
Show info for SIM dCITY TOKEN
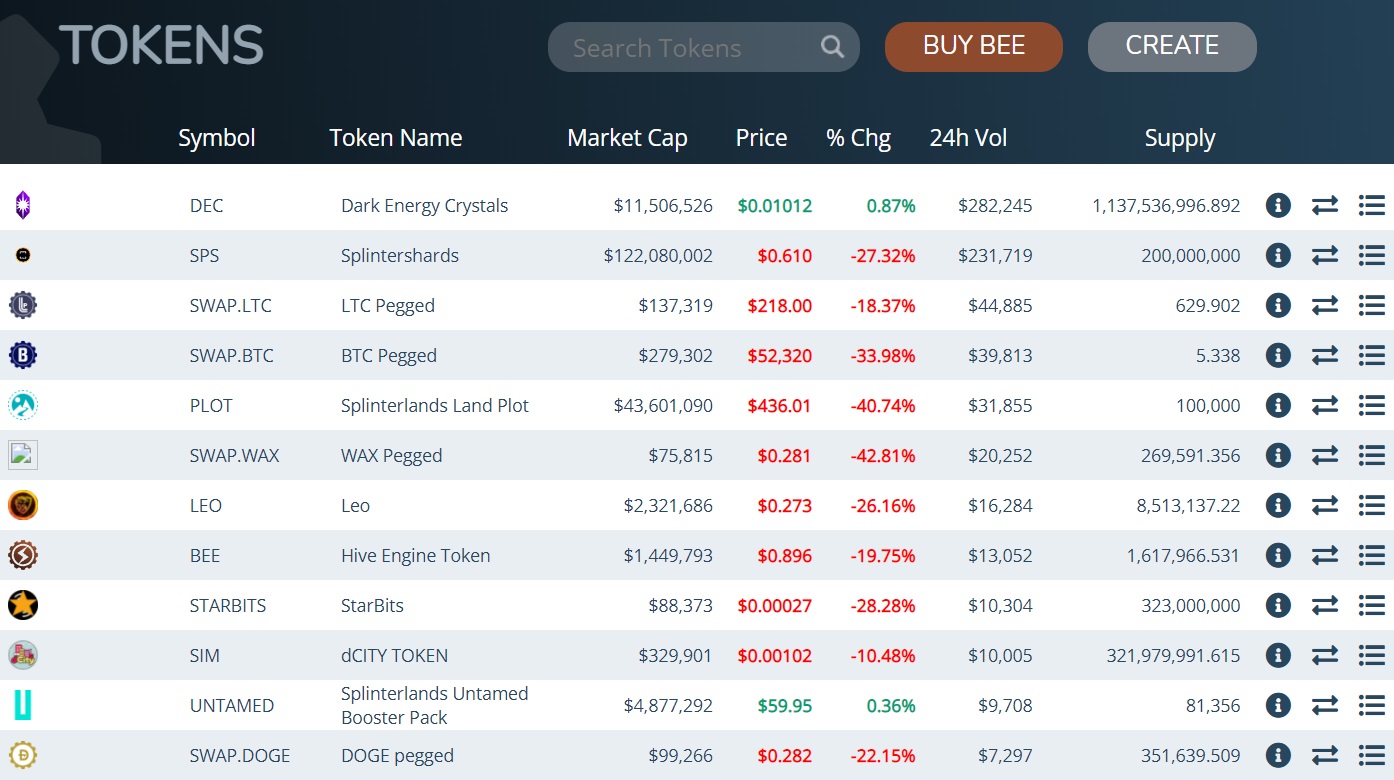coord(1278,655)
